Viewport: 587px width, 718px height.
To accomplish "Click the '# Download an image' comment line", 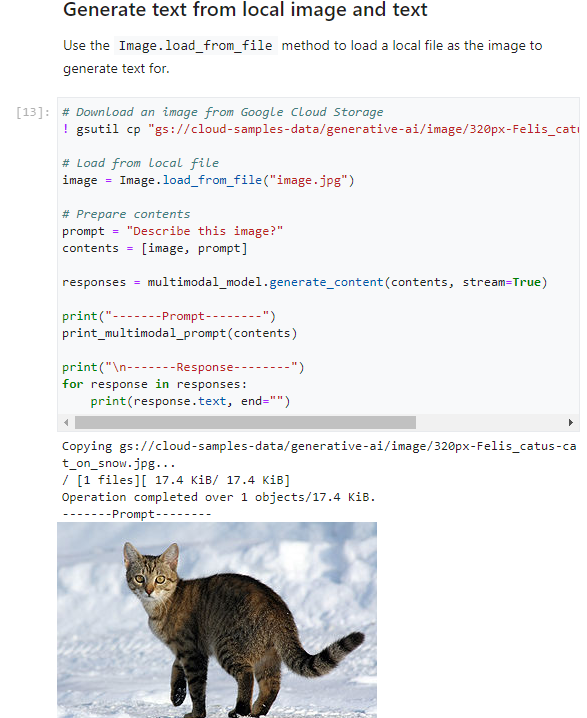I will tap(223, 112).
